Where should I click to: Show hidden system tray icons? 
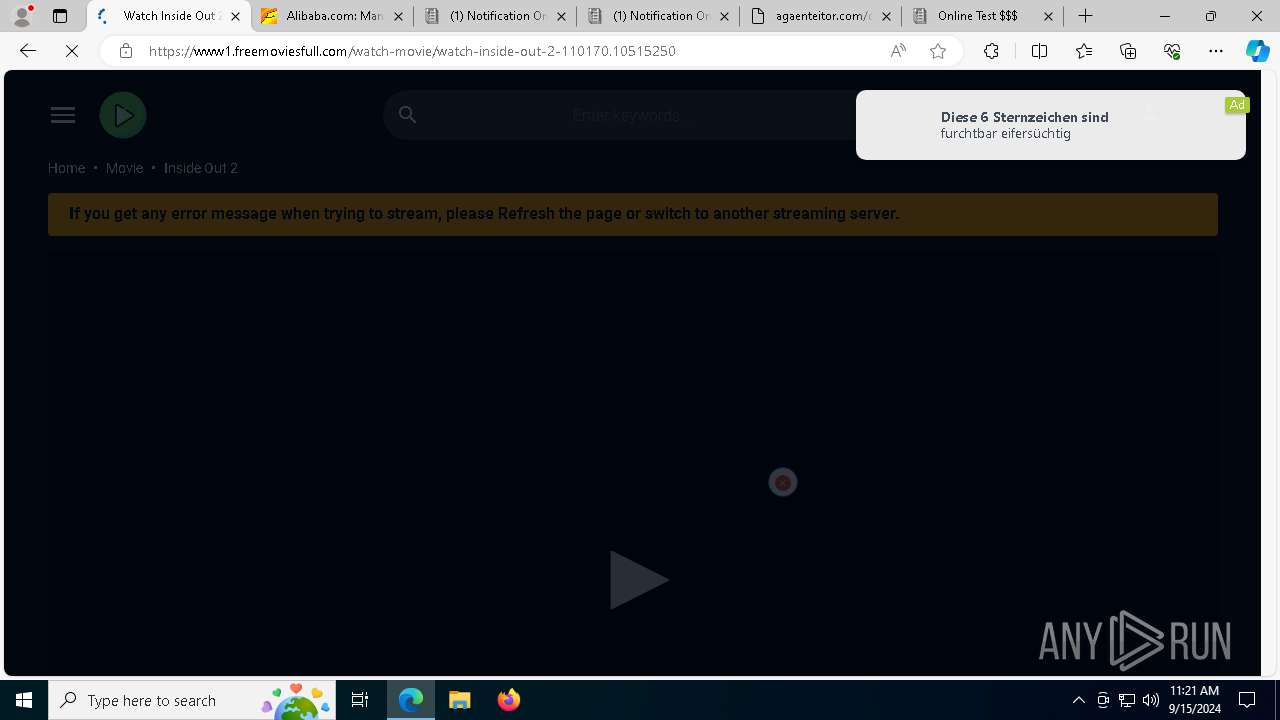click(1078, 700)
